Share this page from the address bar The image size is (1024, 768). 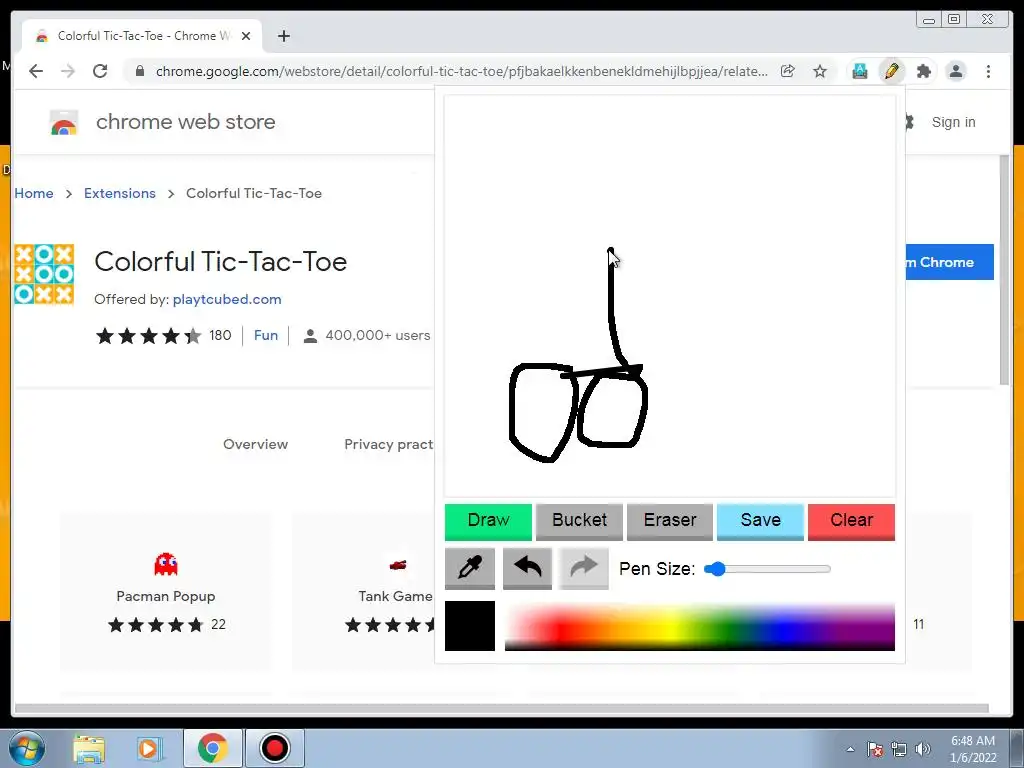pos(788,71)
